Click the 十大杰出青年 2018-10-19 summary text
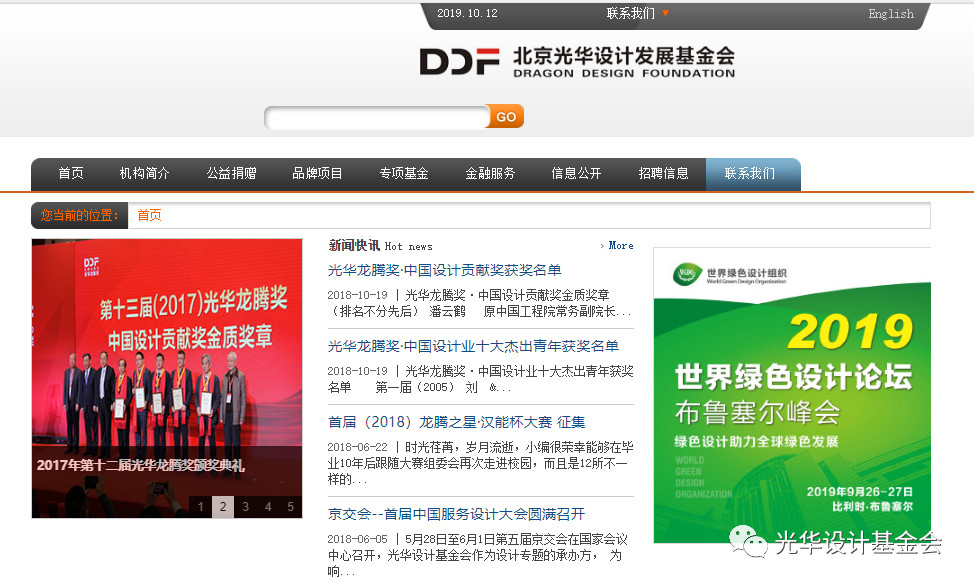This screenshot has width=974, height=586. click(481, 379)
